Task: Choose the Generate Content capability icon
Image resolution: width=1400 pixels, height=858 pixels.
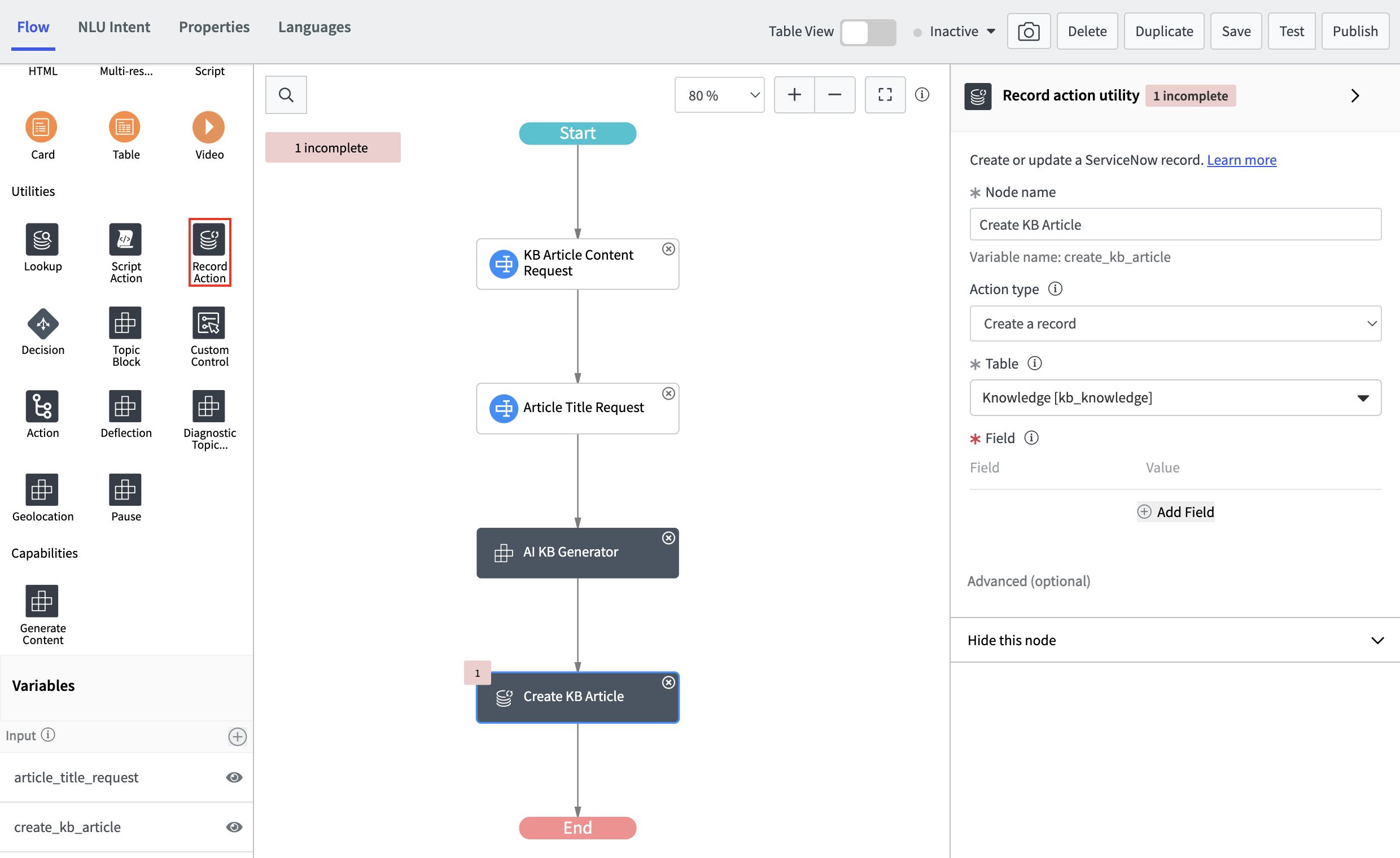Action: click(42, 601)
